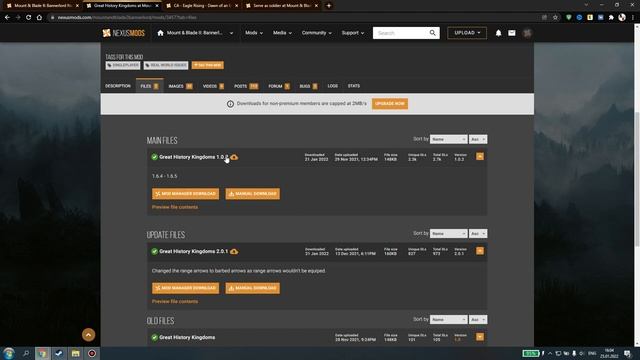Open the Windows Start button
This screenshot has width=640, height=360.
pyautogui.click(x=9, y=353)
